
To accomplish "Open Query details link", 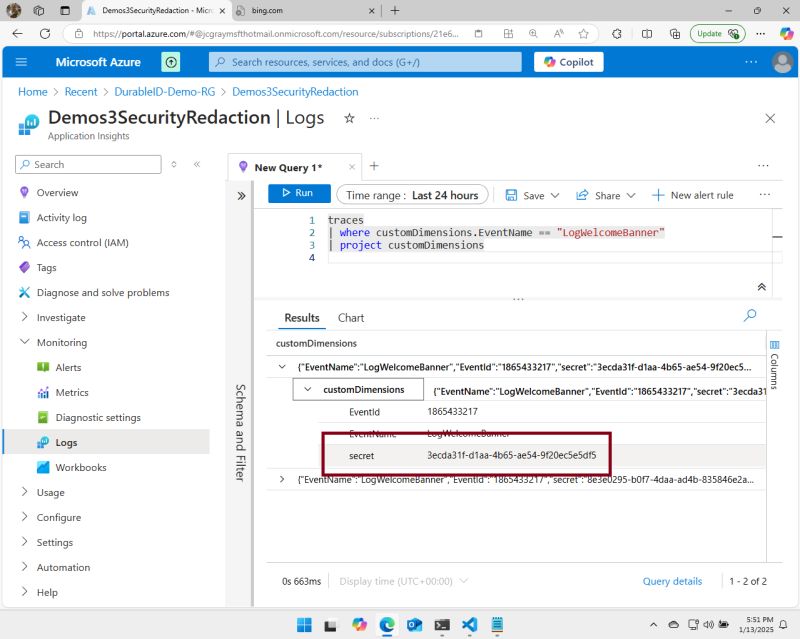I will [672, 581].
